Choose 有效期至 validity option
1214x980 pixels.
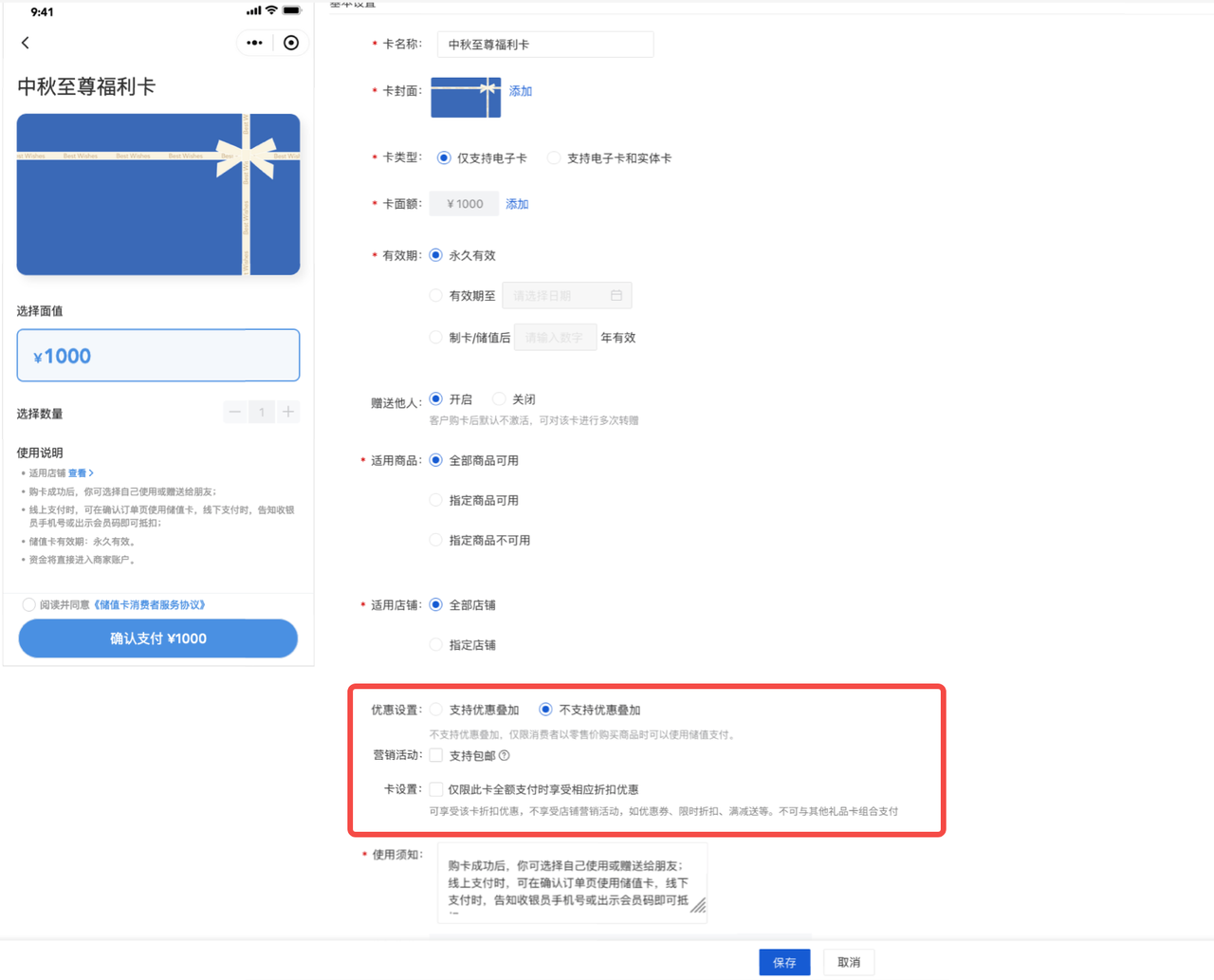point(436,296)
